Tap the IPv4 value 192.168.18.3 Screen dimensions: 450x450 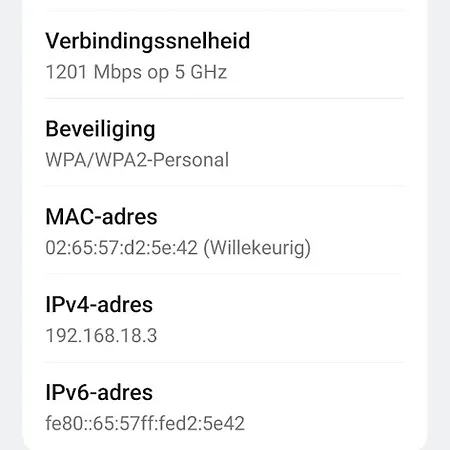101,336
